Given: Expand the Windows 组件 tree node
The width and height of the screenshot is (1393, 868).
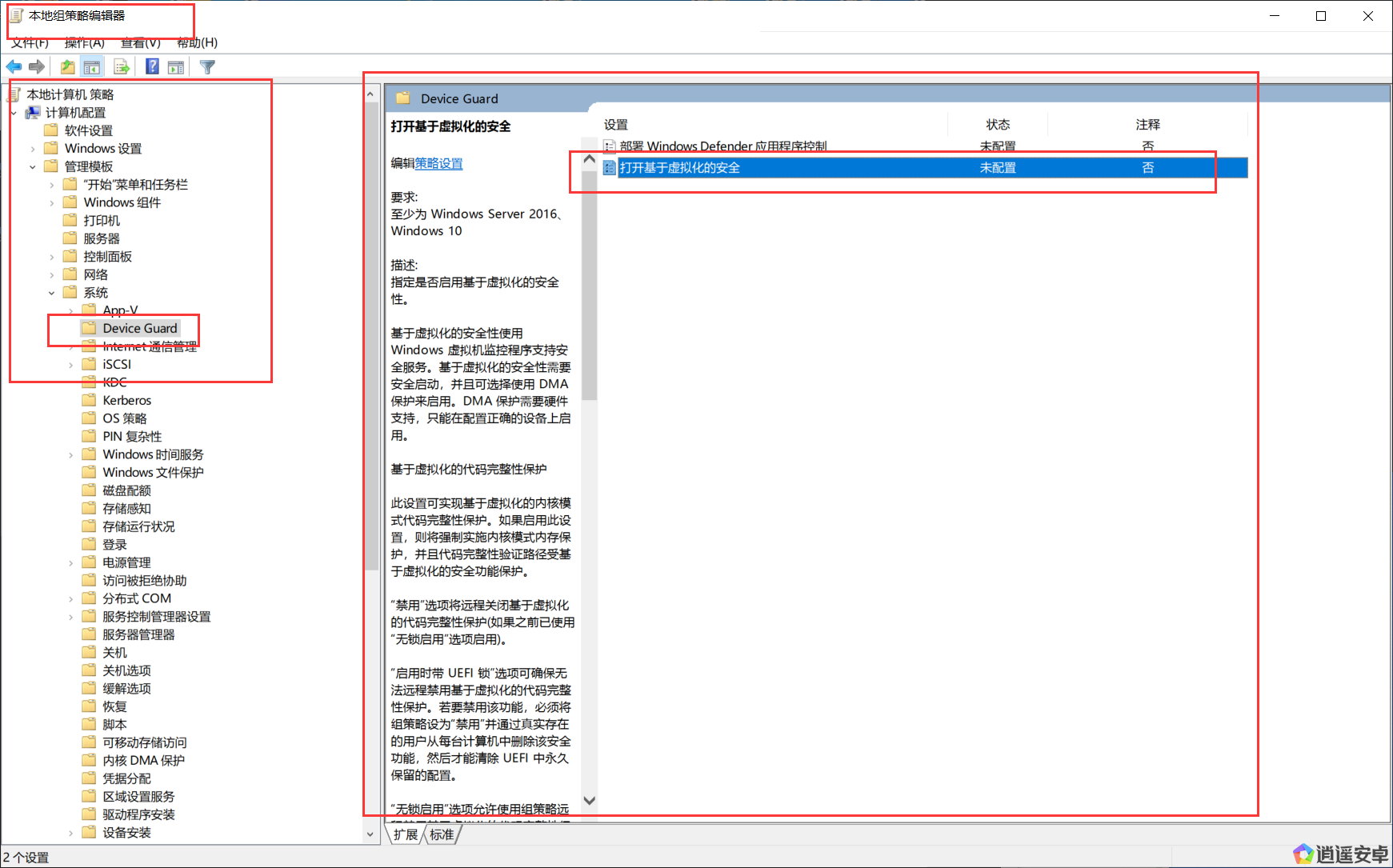Looking at the screenshot, I should coord(52,202).
